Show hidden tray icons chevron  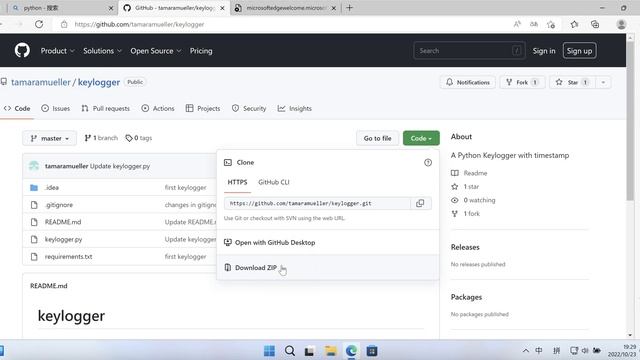(526, 351)
